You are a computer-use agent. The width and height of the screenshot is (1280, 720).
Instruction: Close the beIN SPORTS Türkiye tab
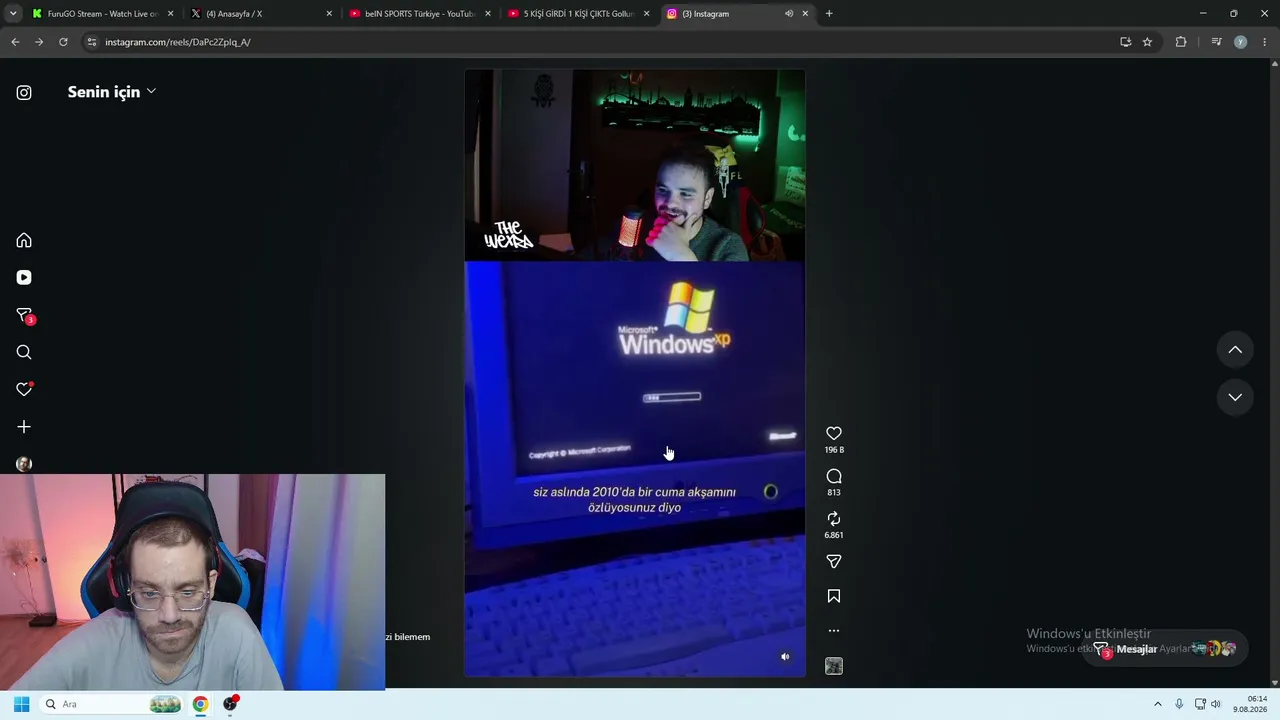[488, 14]
